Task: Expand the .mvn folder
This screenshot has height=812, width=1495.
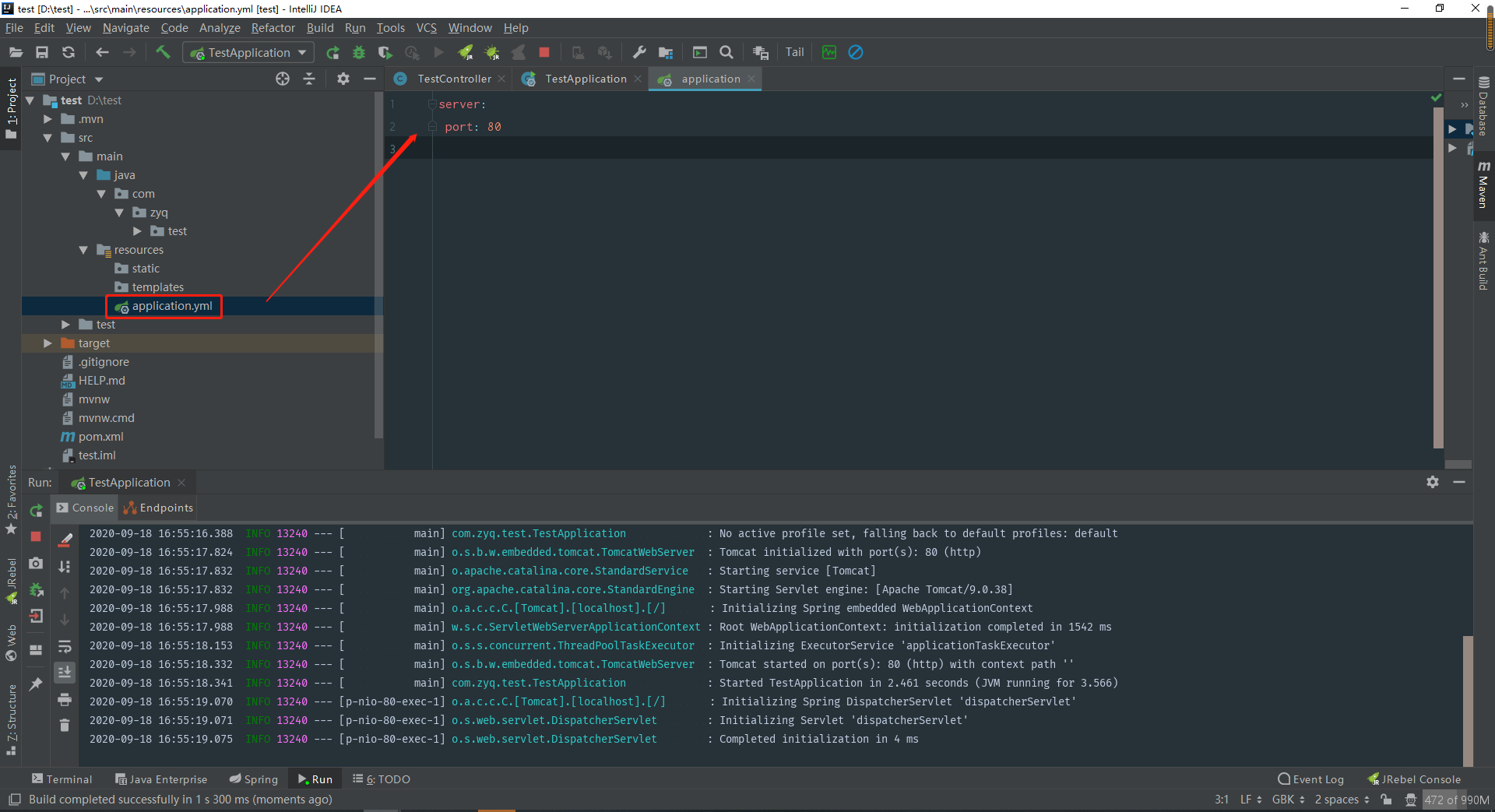Action: pos(48,119)
